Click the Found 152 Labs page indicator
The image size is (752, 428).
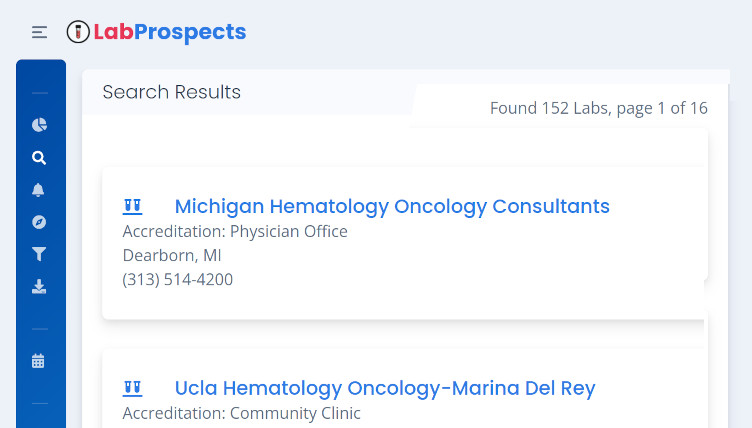tap(599, 108)
